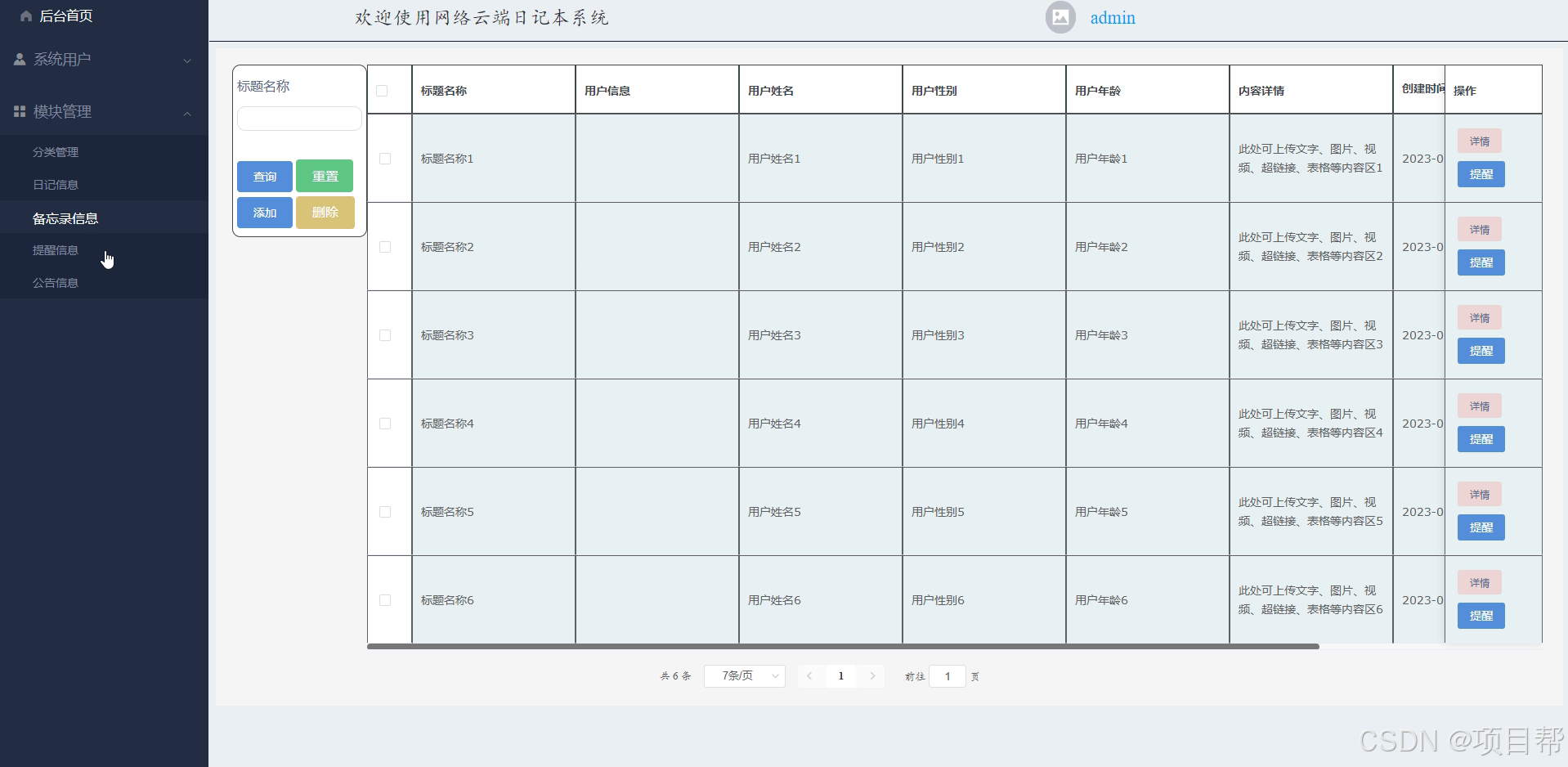This screenshot has width=1568, height=767.
Task: Focus the 前往 page number input
Action: (x=948, y=676)
